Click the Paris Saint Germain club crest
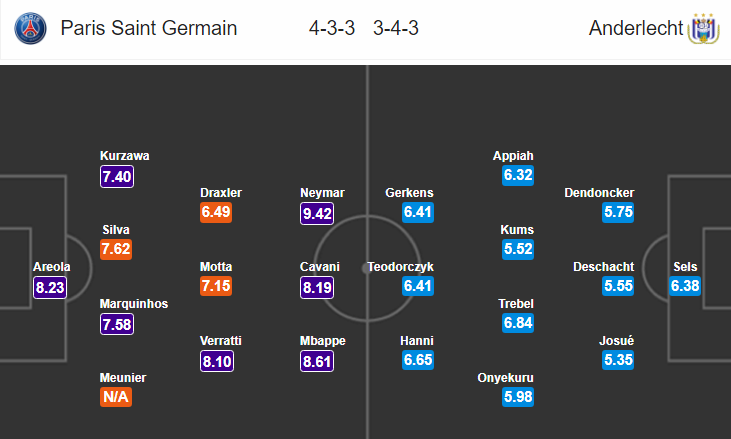731x439 pixels. pyautogui.click(x=30, y=28)
